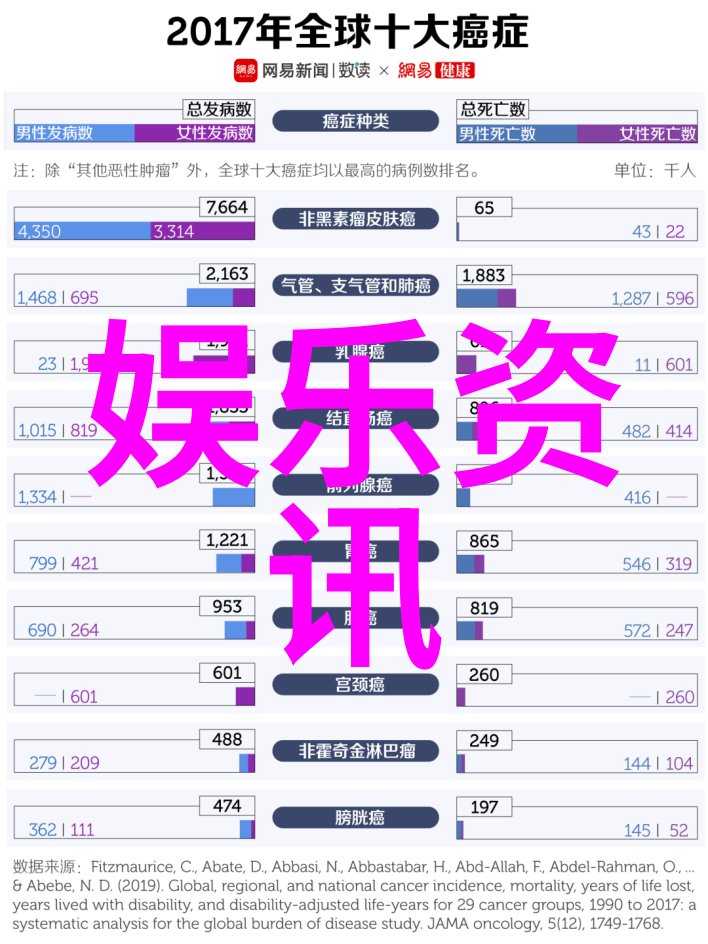
Task: Choose the 宫颈癌 category pill
Action: 356,685
